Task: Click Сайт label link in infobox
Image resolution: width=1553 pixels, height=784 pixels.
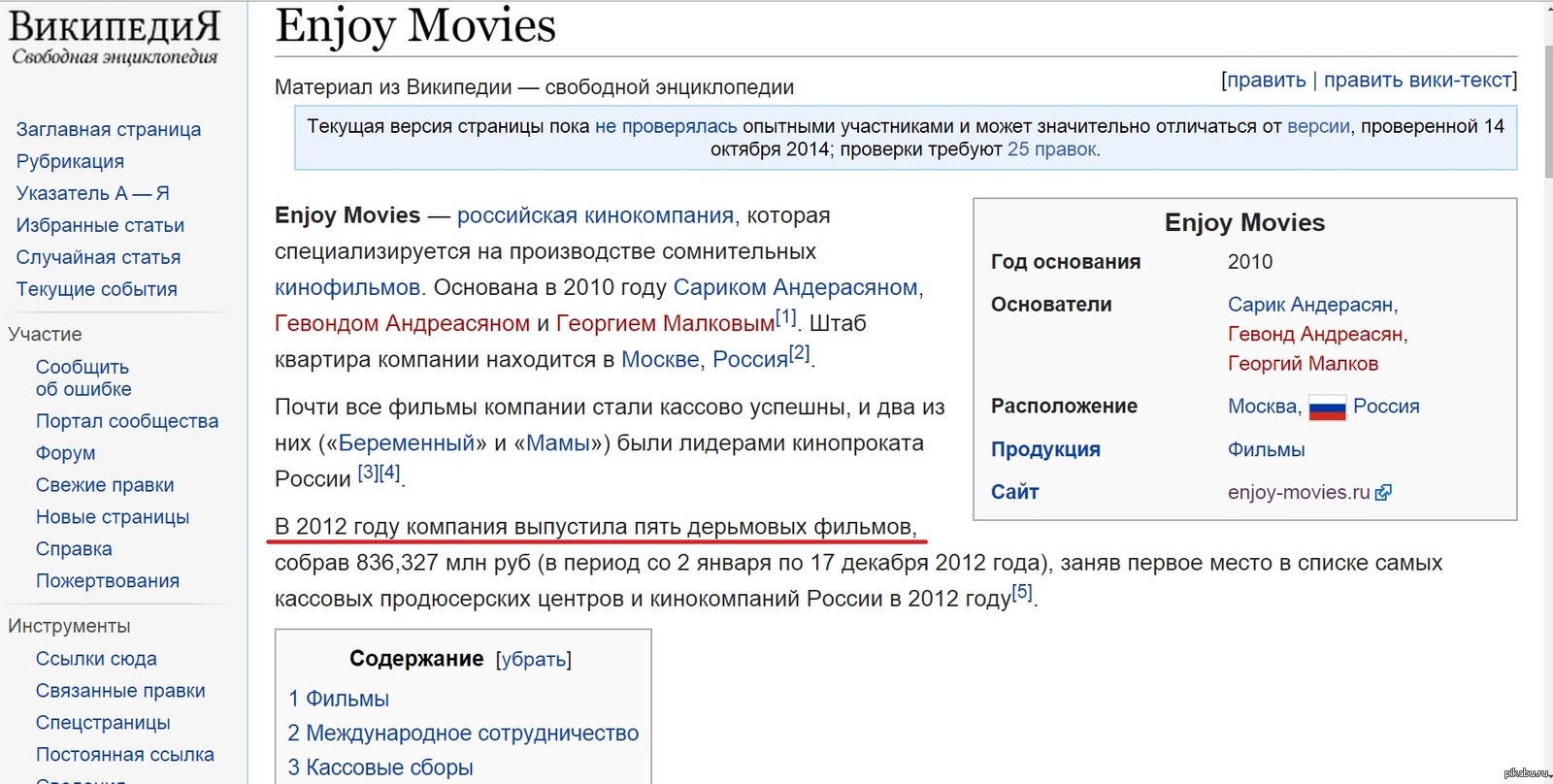Action: point(1014,492)
